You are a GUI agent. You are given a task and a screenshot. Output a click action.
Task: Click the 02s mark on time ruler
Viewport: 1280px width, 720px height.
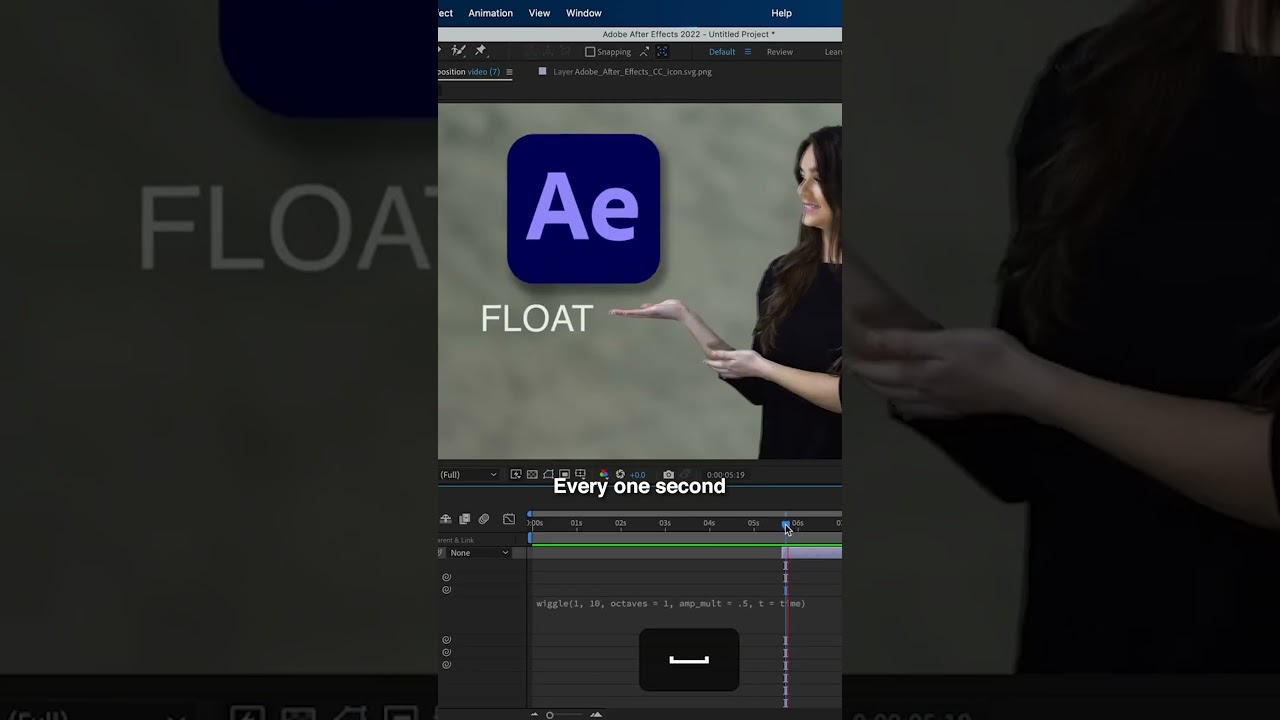(x=620, y=523)
